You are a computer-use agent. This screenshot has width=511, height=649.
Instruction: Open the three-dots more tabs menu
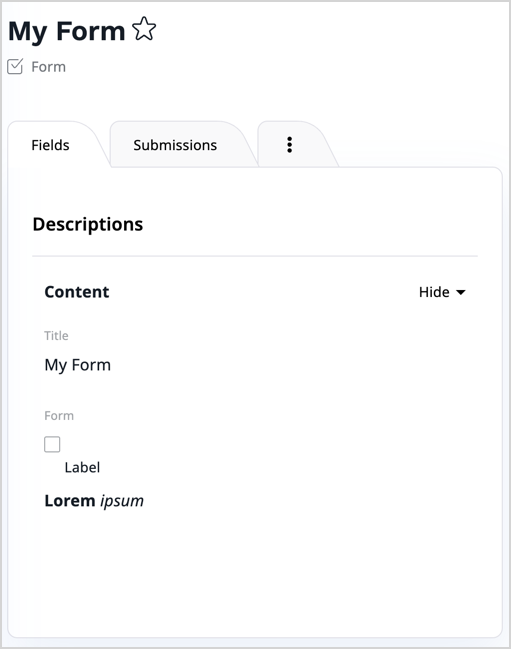click(290, 145)
